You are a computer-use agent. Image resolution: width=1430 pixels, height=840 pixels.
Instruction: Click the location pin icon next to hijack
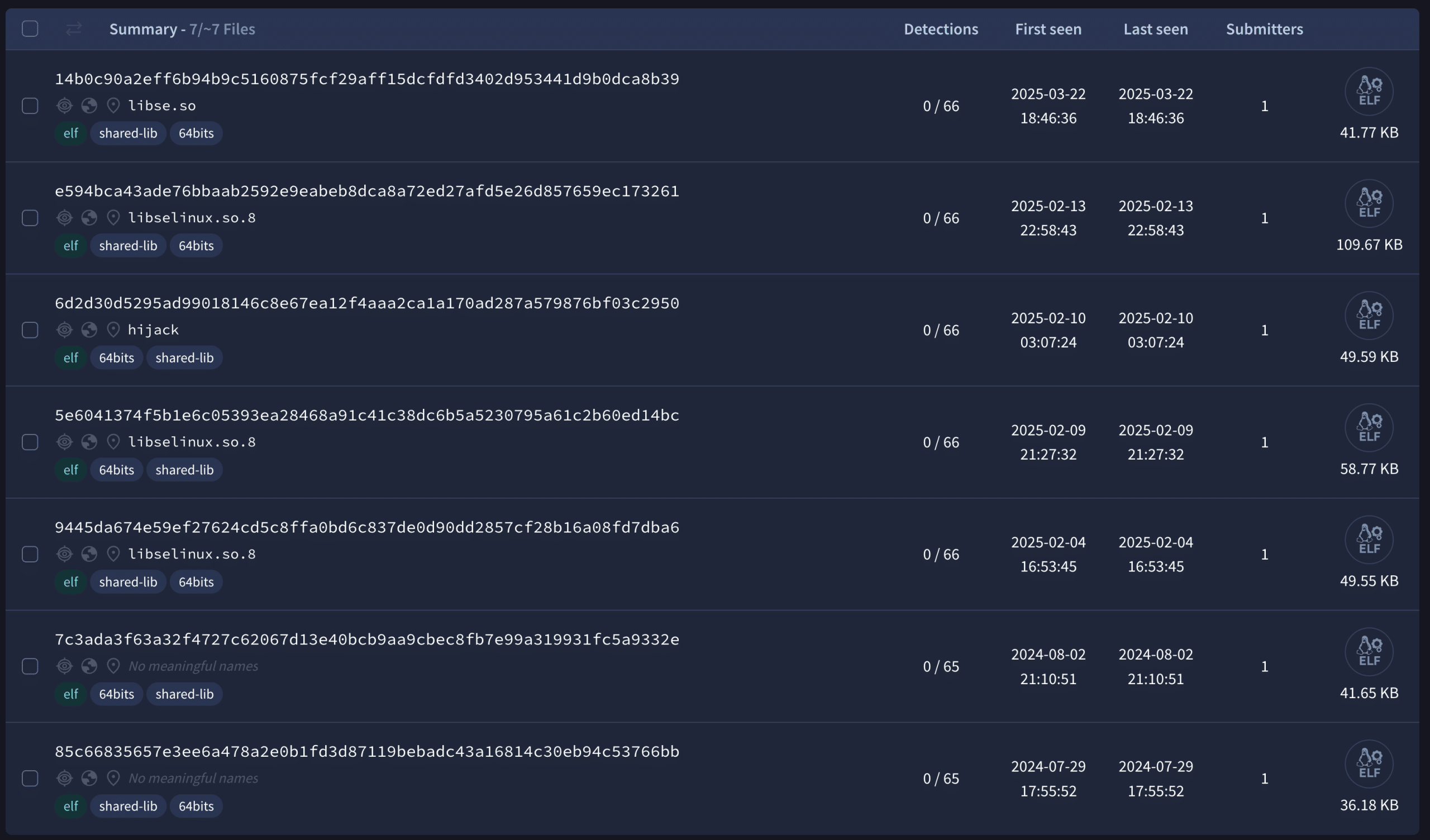113,330
